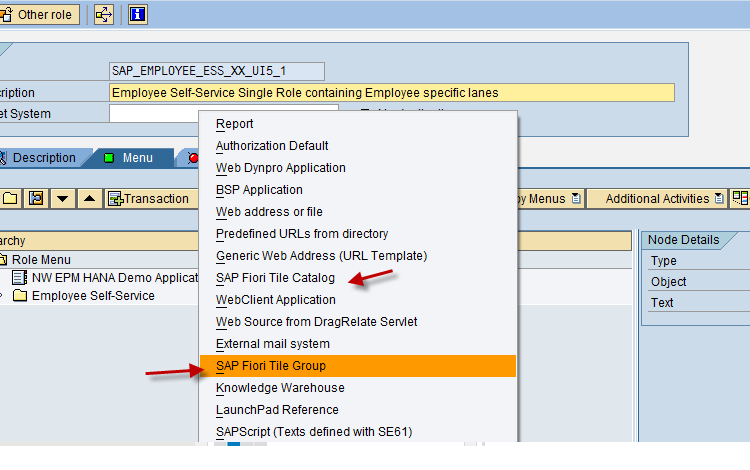Choose BSP Application entry
This screenshot has width=750, height=470.
click(x=358, y=190)
